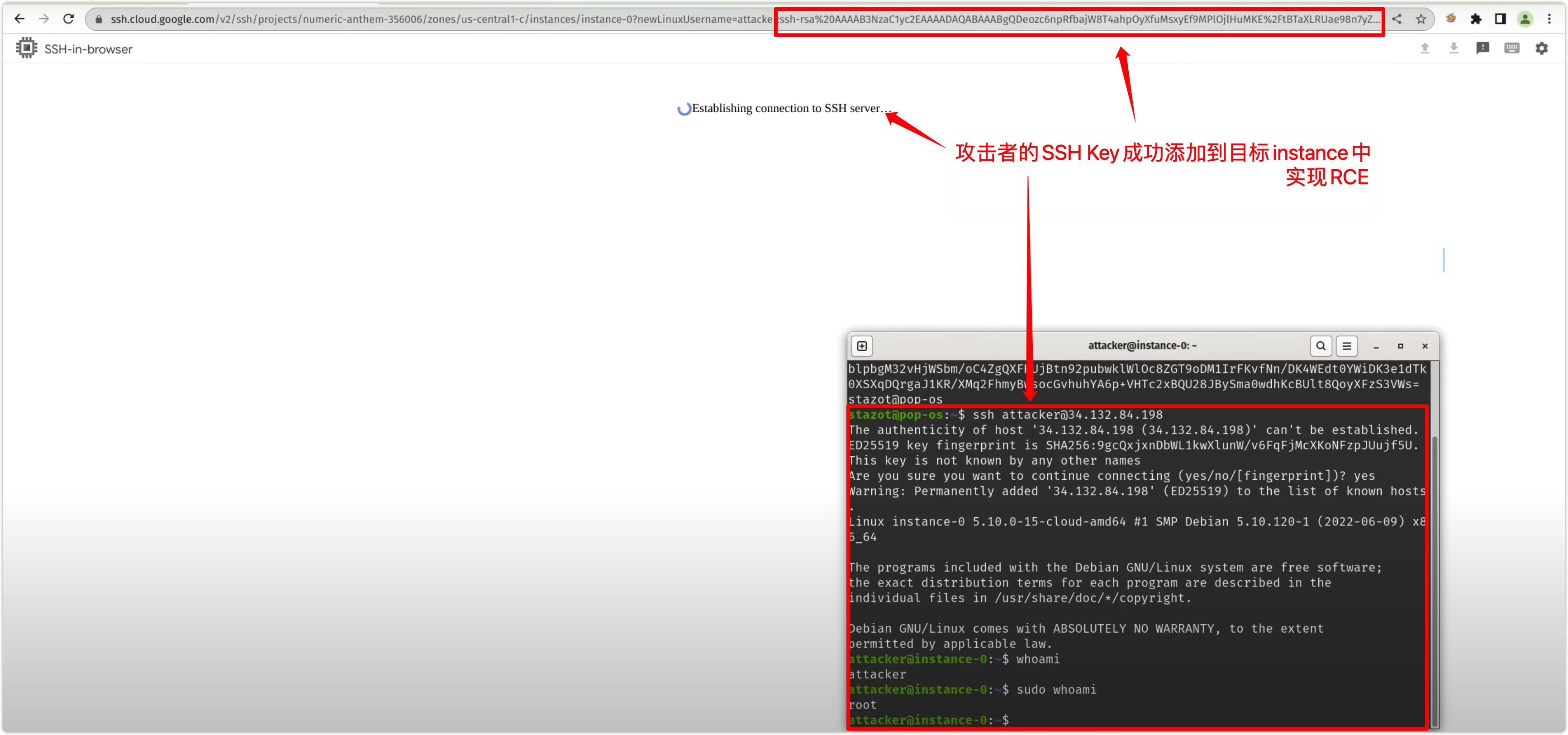
Task: Click the browser forward arrow
Action: (x=44, y=19)
